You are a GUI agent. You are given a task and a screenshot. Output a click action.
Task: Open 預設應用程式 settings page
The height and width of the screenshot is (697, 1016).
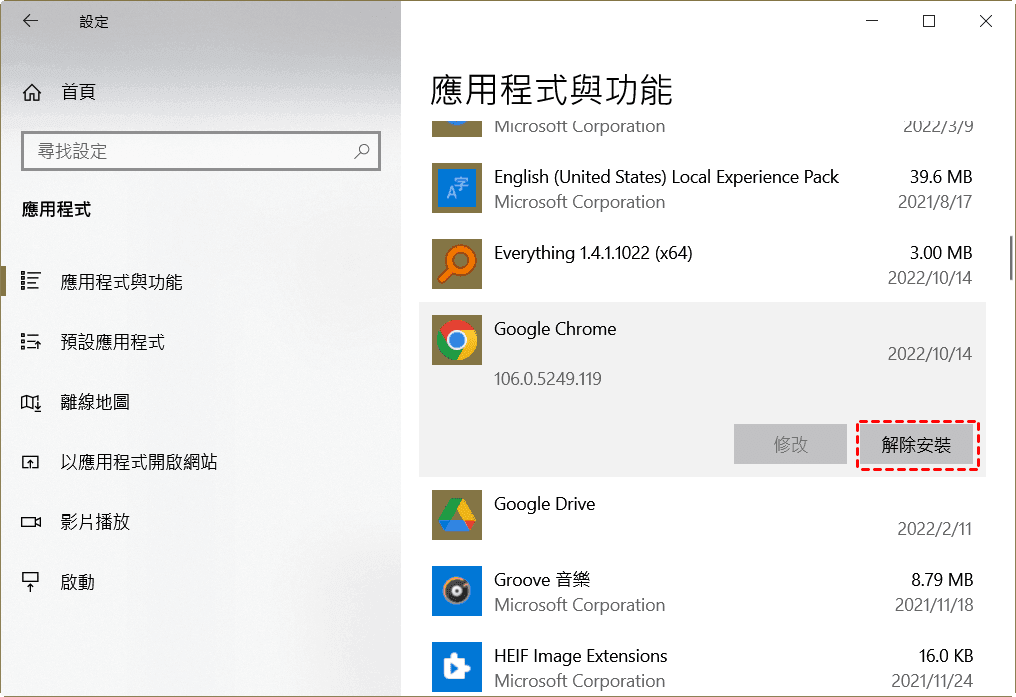112,342
